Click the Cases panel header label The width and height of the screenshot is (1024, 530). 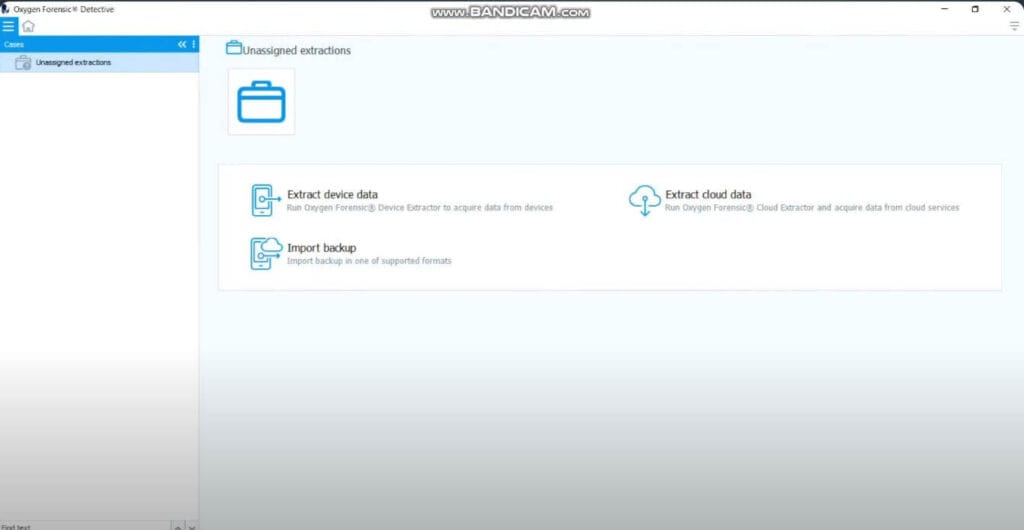pyautogui.click(x=14, y=44)
